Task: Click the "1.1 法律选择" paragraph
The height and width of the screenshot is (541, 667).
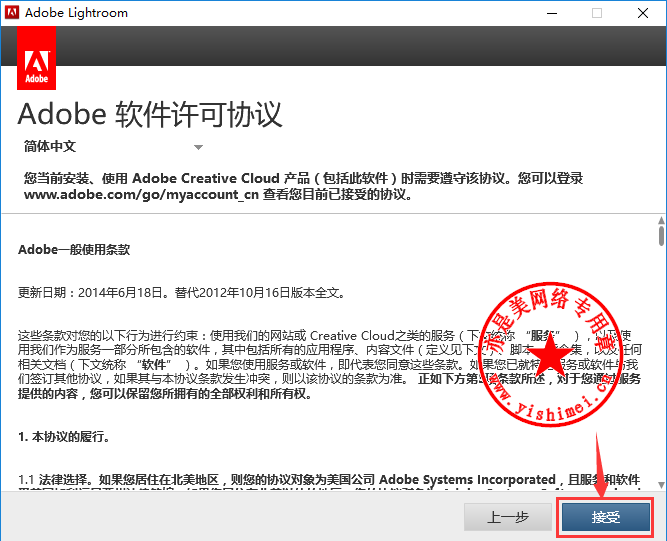Action: click(329, 483)
